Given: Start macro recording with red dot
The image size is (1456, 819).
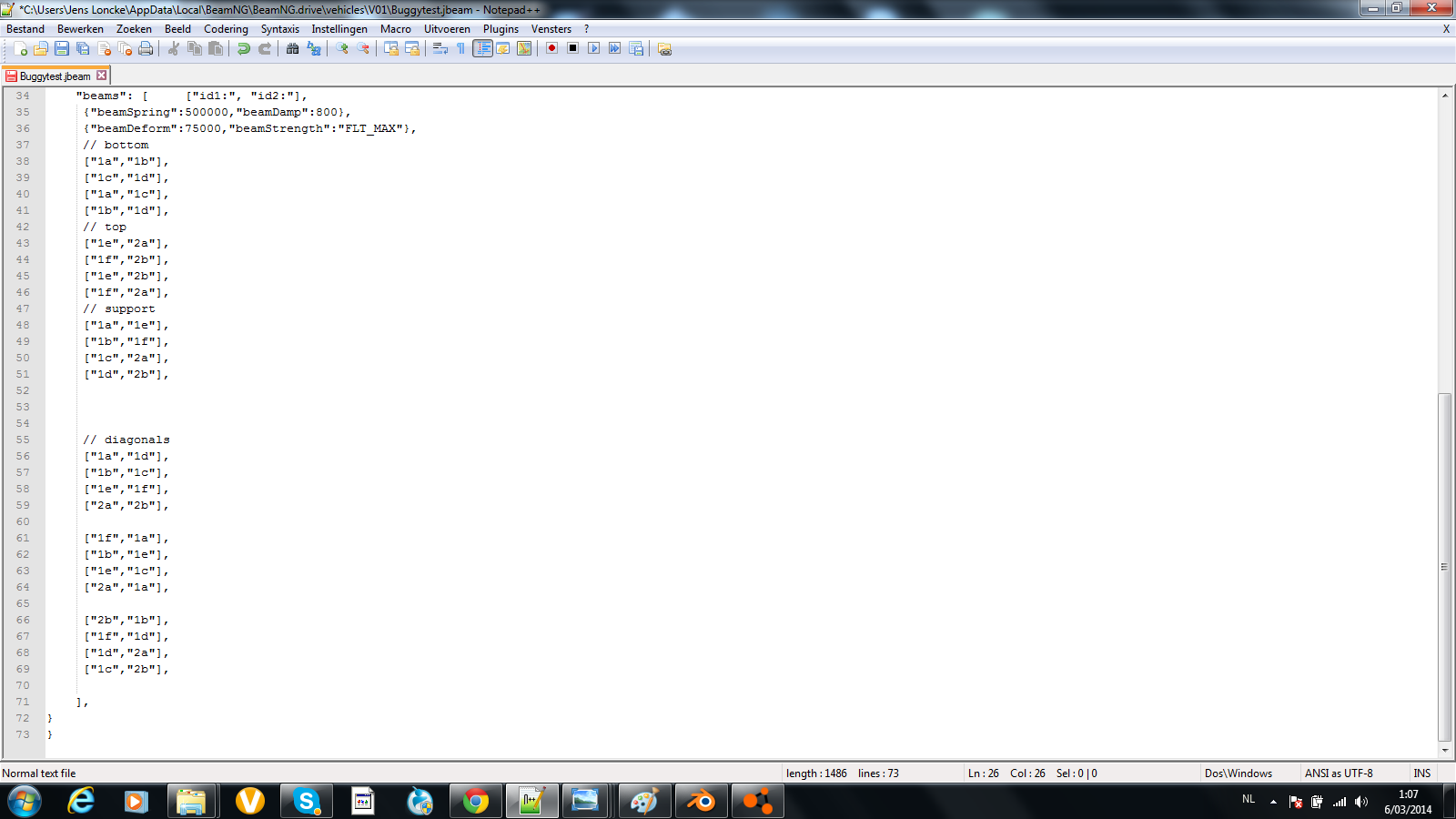Looking at the screenshot, I should [551, 48].
